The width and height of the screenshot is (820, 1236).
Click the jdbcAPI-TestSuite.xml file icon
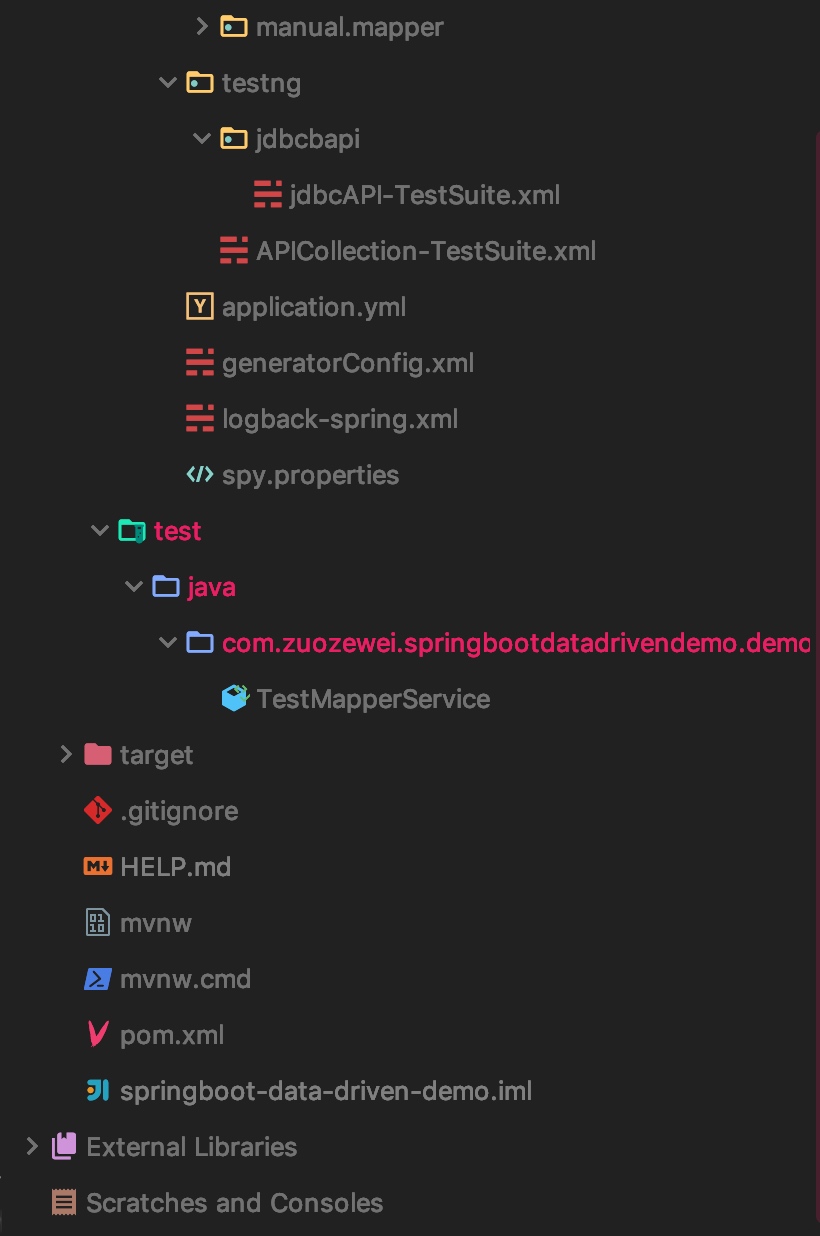coord(267,195)
